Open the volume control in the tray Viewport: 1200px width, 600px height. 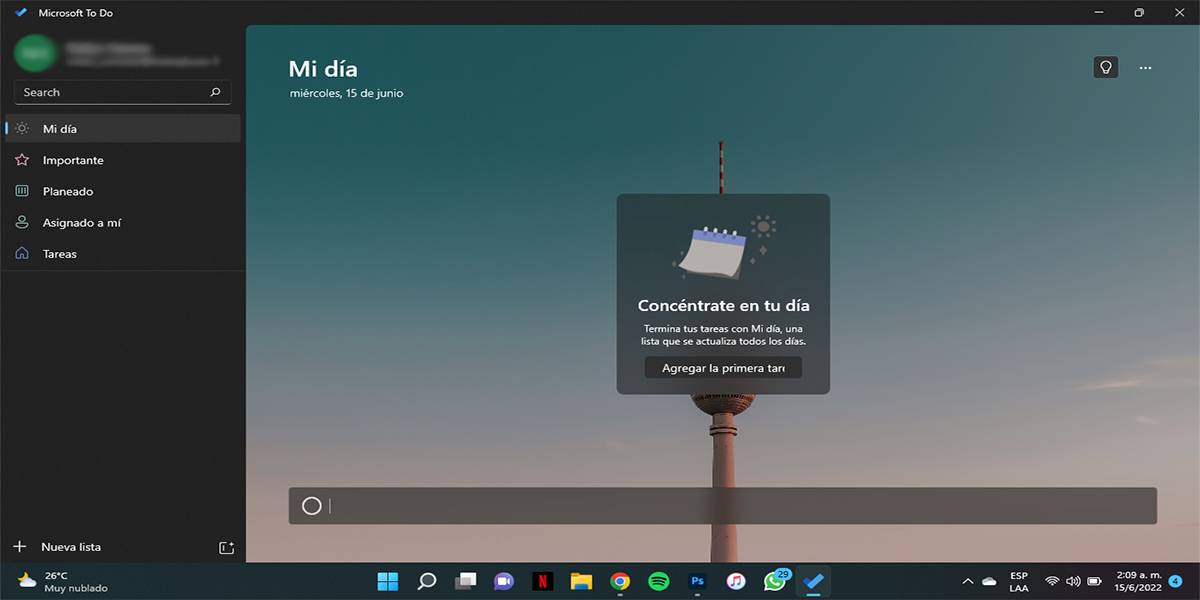[1073, 581]
